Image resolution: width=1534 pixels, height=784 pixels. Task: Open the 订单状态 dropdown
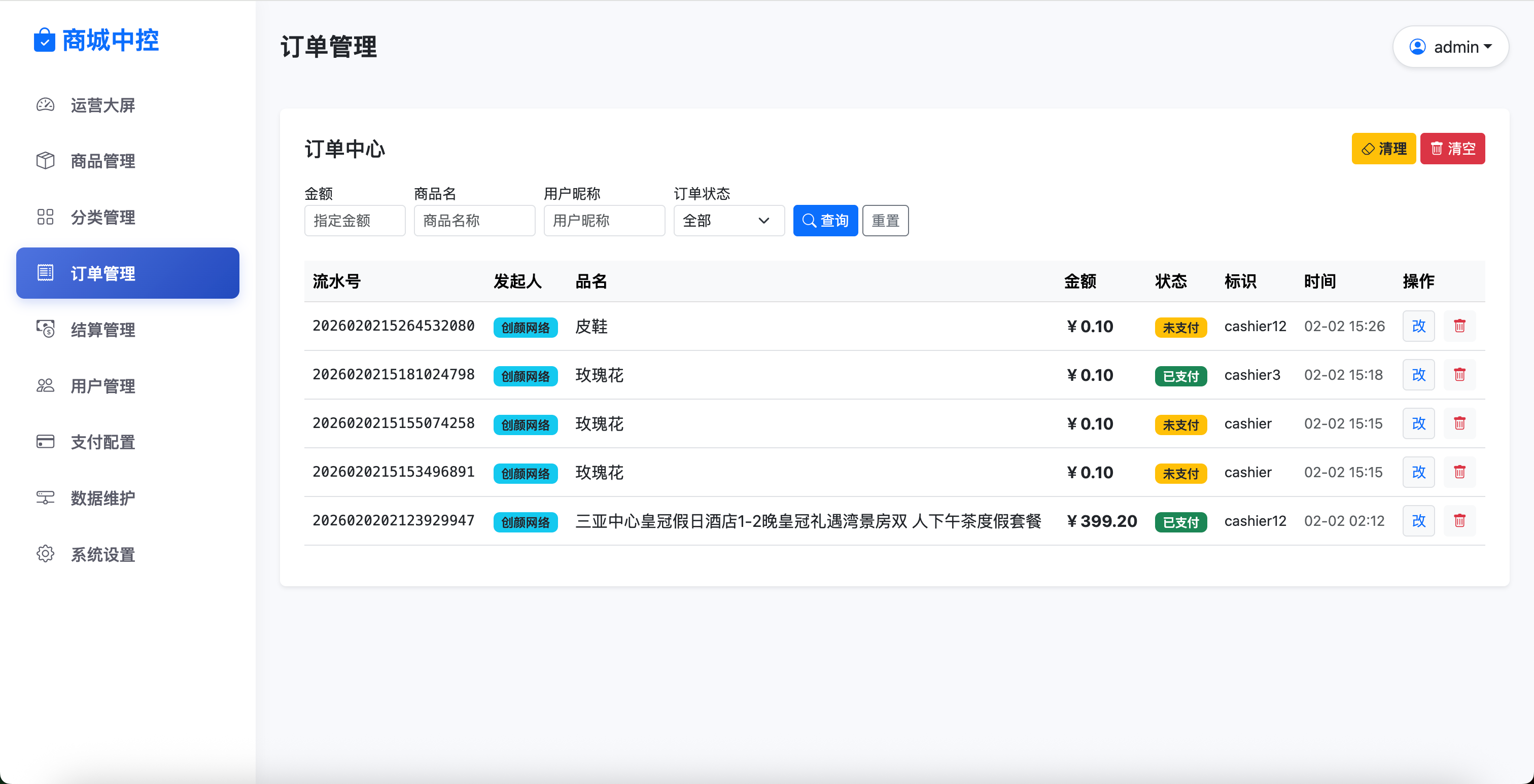[728, 220]
